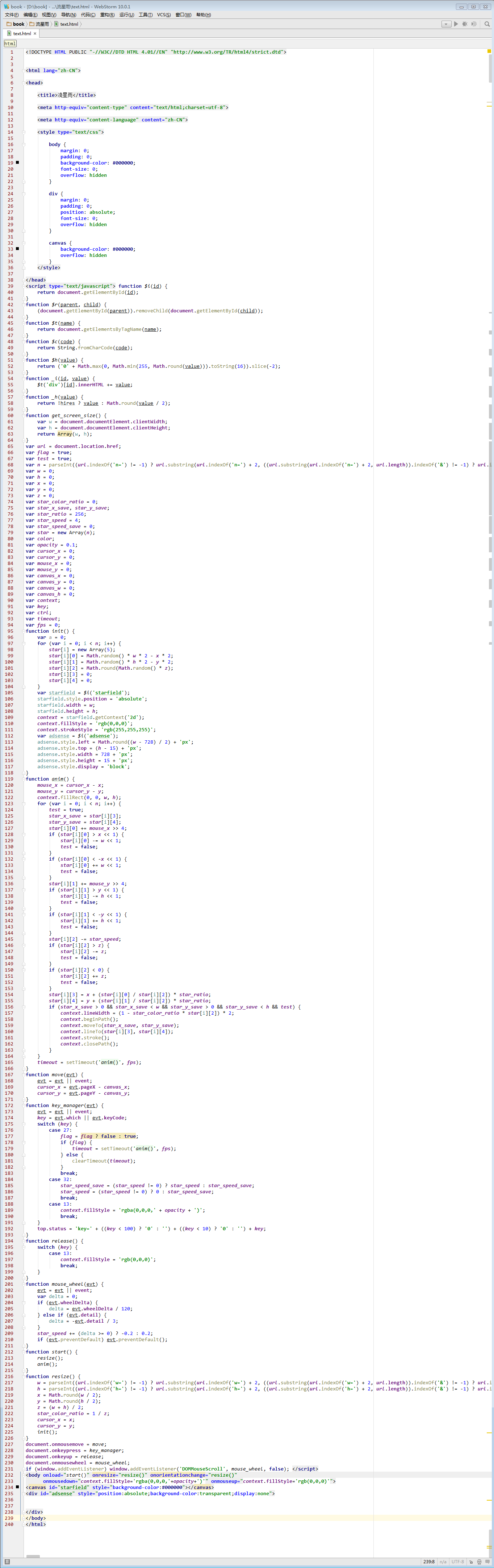Toggle the read-only lock icon
494x1568 pixels.
pos(471,1562)
